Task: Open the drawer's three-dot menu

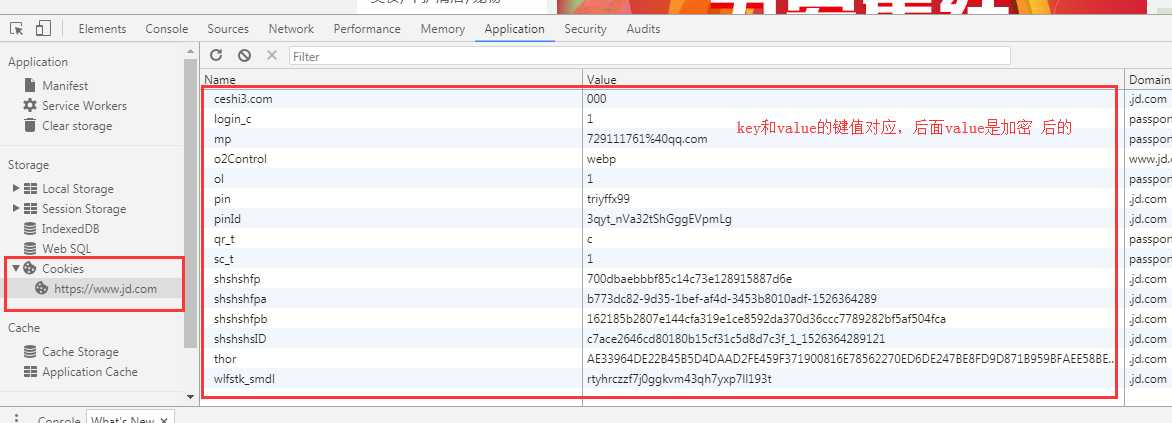Action: tap(16, 418)
